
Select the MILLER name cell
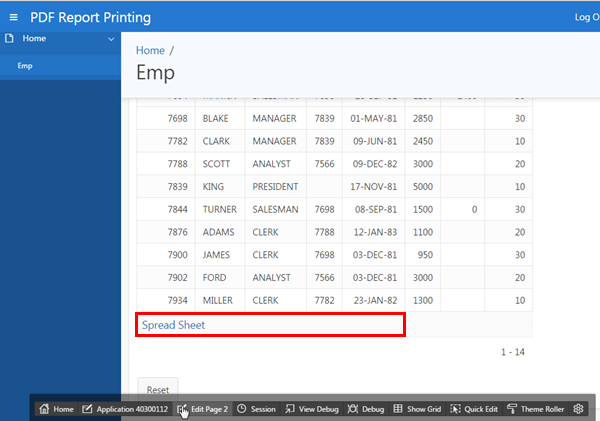(x=220, y=300)
